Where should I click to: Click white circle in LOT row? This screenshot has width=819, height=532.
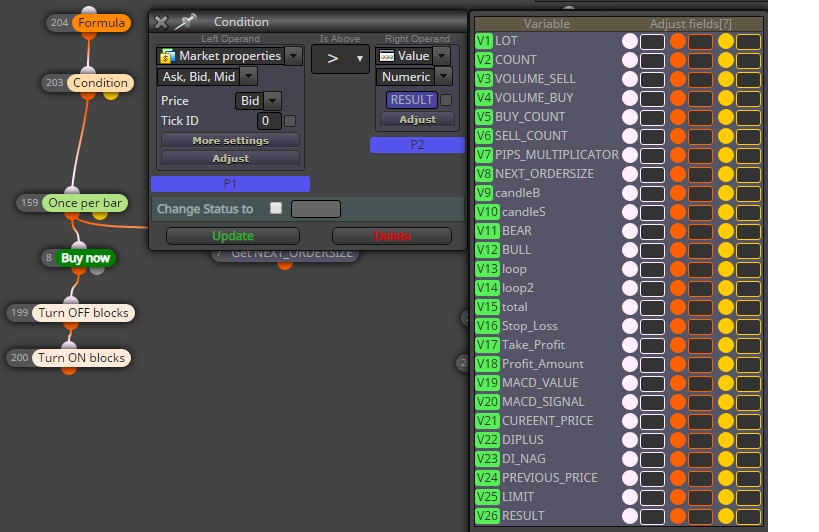(x=630, y=41)
